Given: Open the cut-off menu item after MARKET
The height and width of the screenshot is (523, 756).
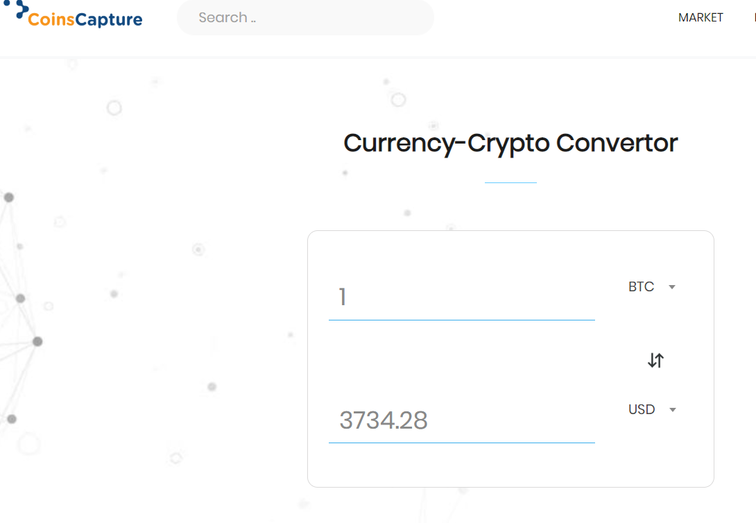Looking at the screenshot, I should pos(754,18).
